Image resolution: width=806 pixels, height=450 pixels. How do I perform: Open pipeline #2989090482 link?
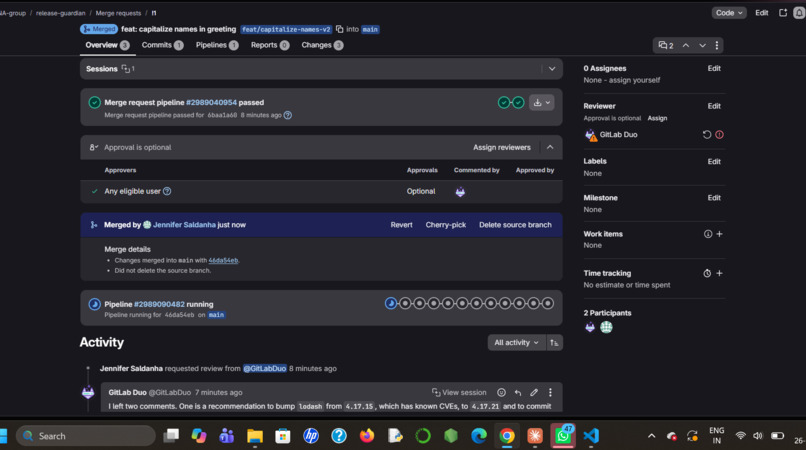[159, 304]
